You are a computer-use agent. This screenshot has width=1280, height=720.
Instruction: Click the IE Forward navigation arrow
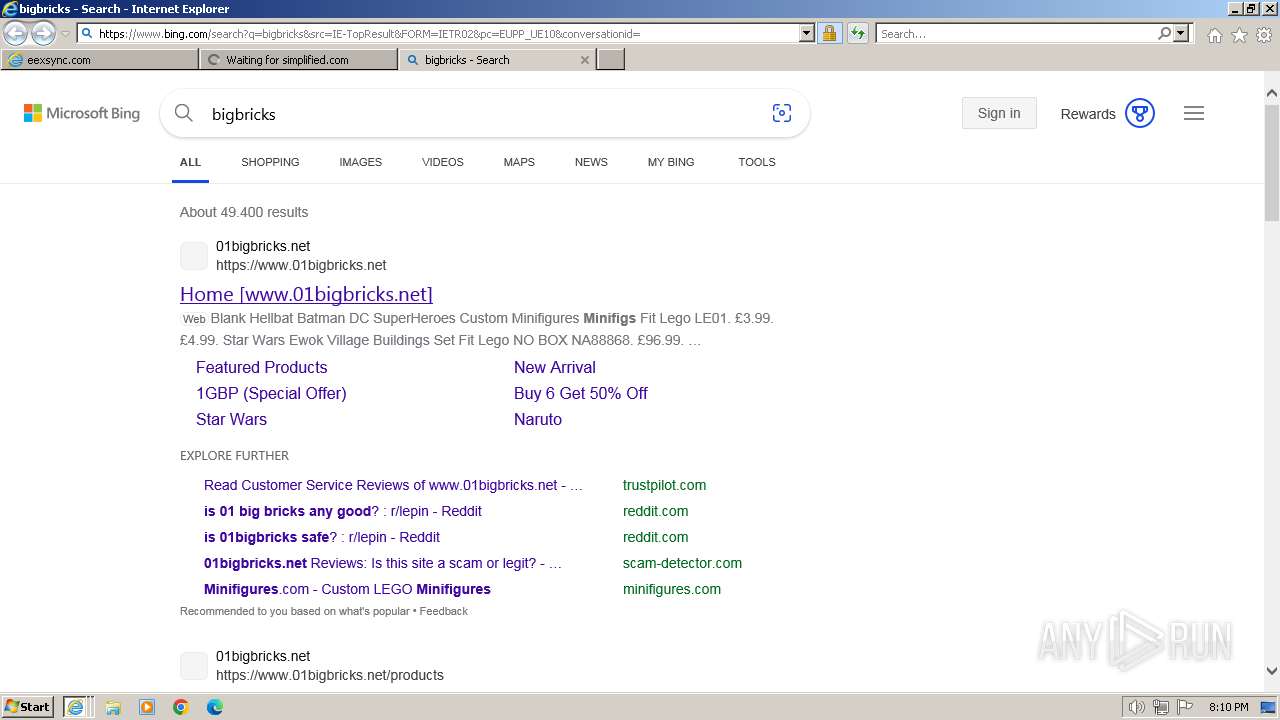(43, 34)
